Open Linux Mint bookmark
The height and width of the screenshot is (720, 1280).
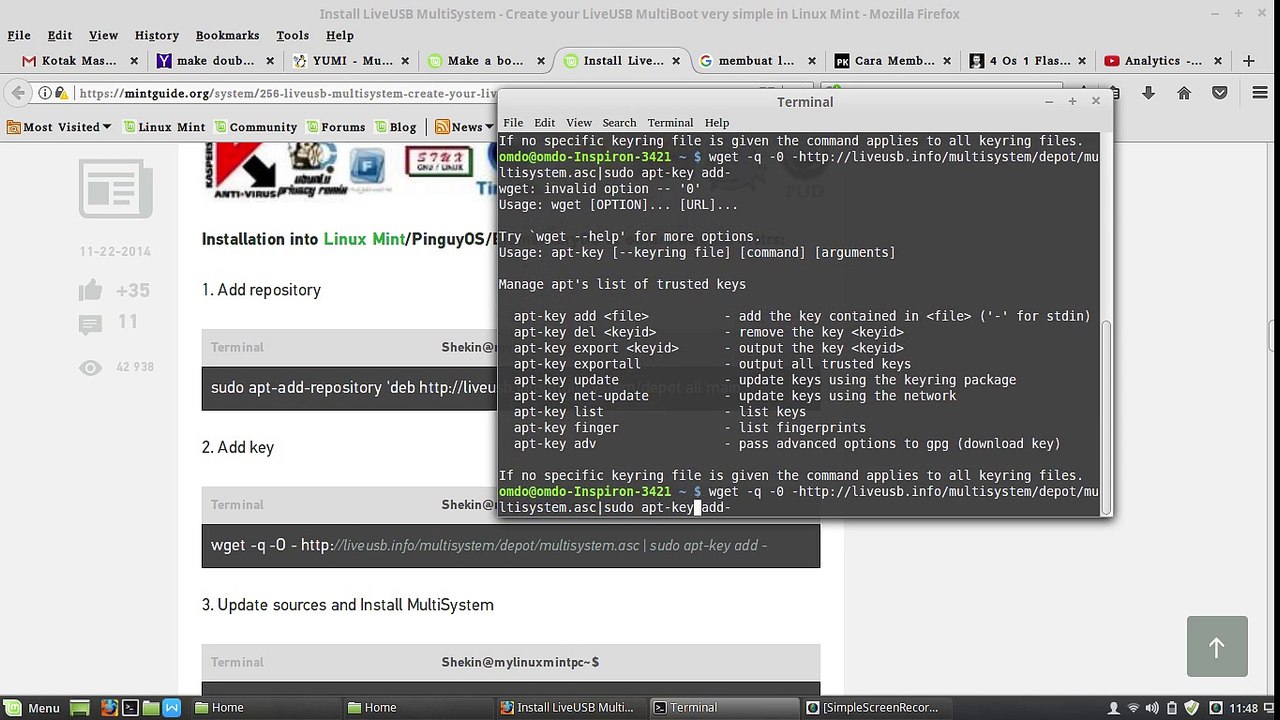[x=163, y=127]
